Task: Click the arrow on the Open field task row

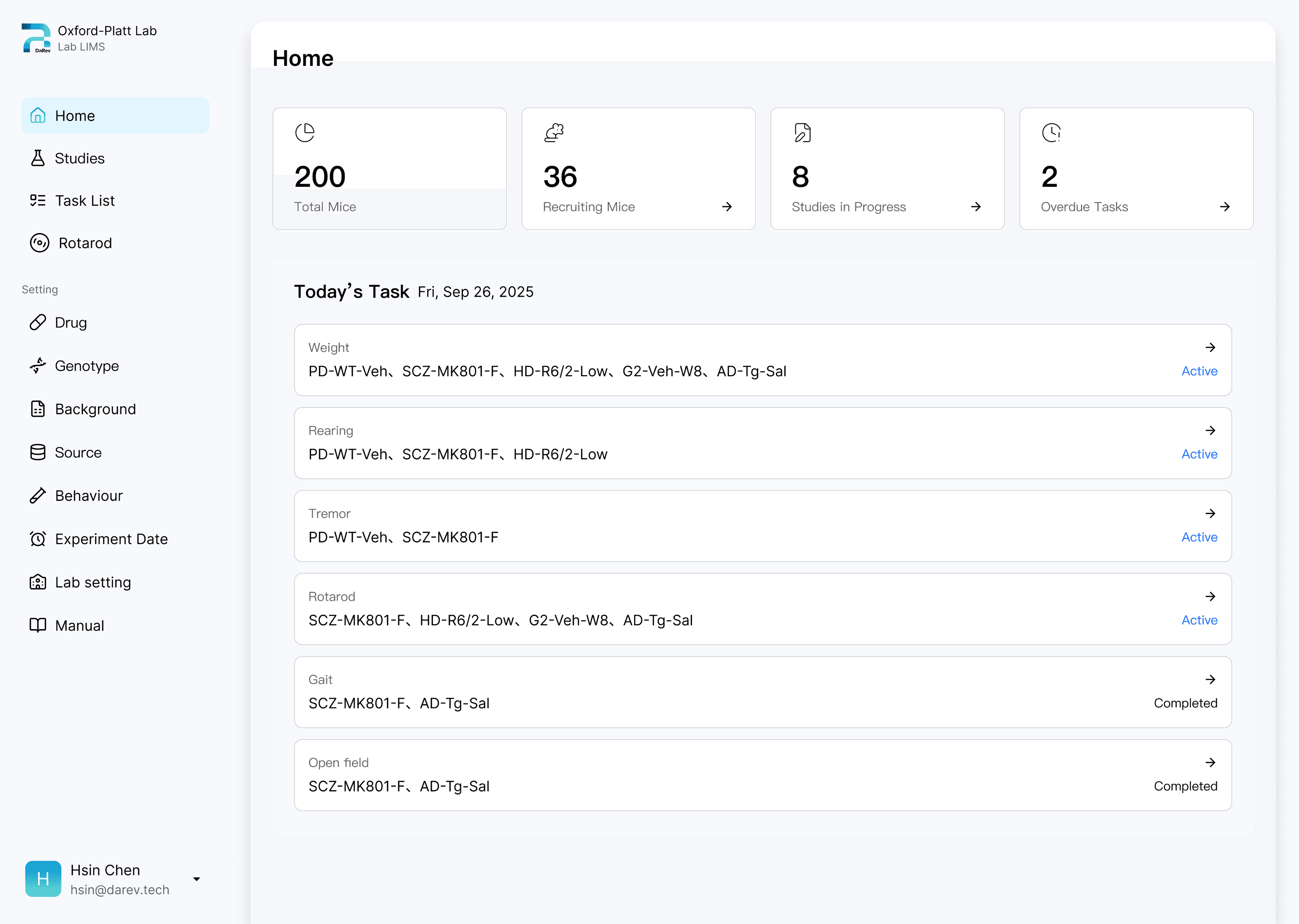Action: 1210,762
